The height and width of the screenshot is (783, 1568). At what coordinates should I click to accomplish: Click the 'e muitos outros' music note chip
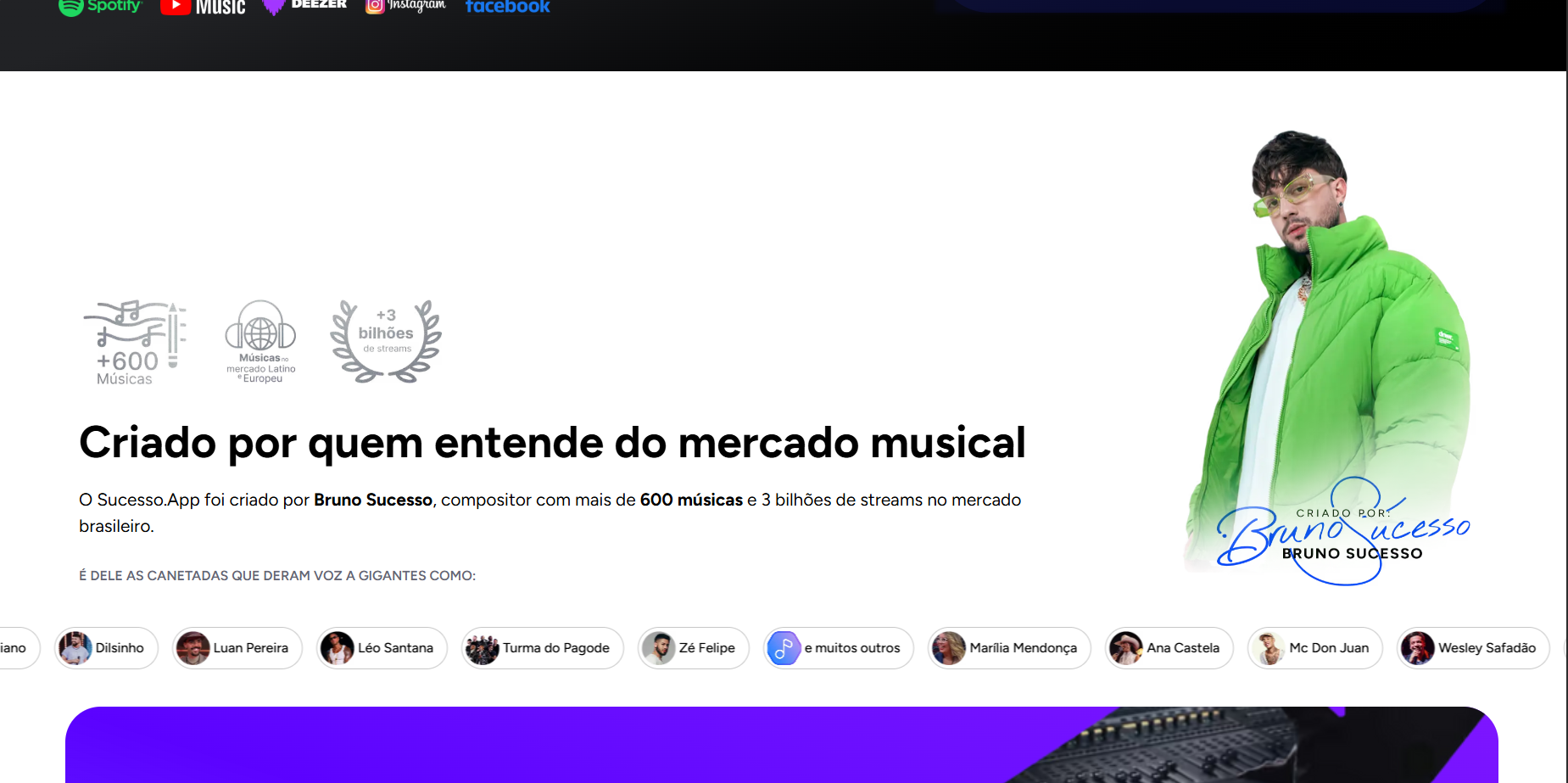(x=838, y=648)
